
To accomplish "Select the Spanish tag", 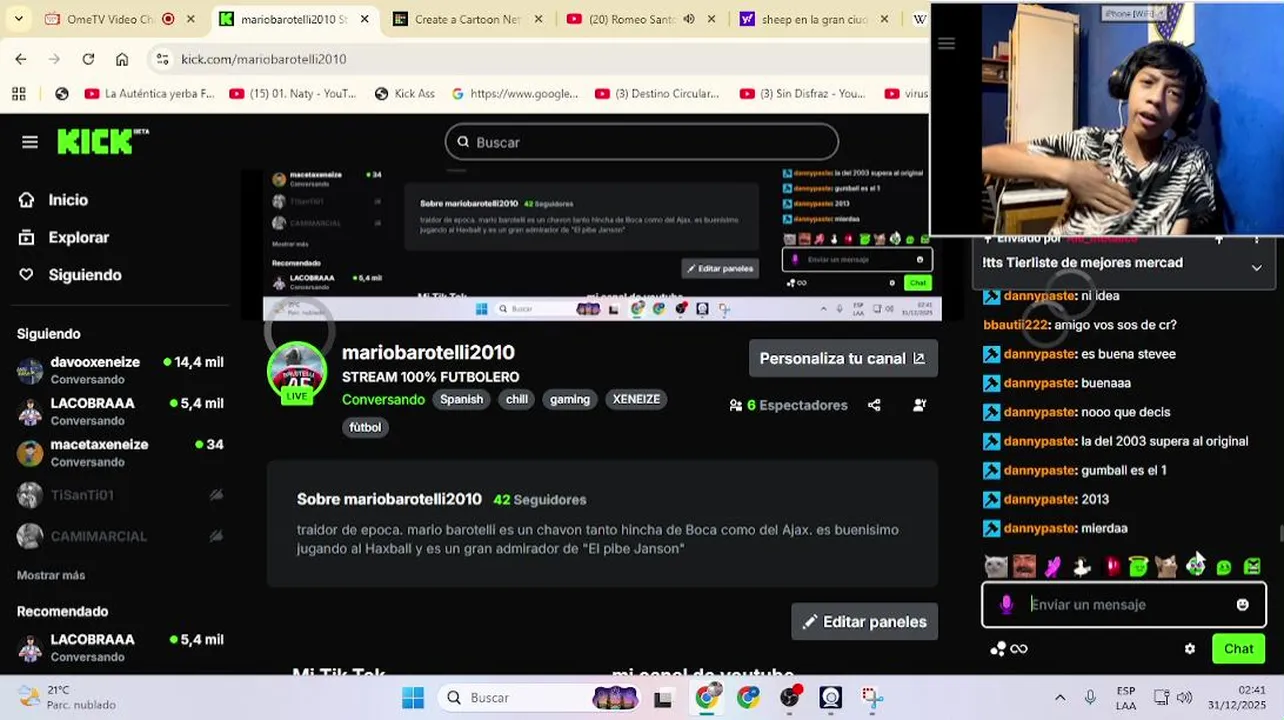I will point(462,399).
